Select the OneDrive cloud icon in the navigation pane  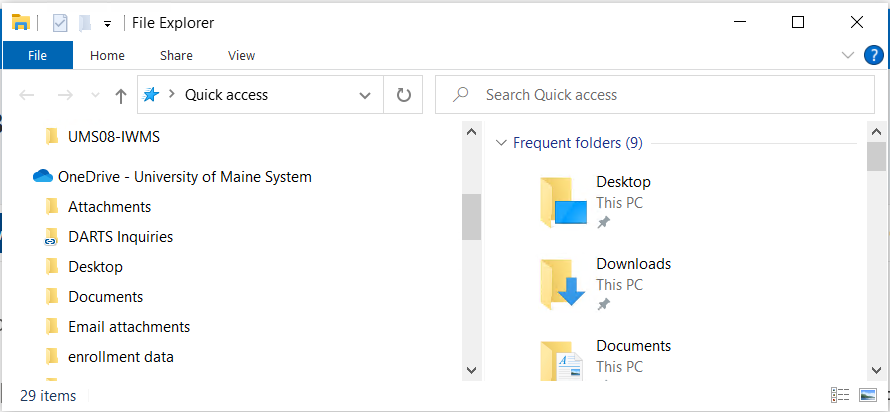point(43,176)
